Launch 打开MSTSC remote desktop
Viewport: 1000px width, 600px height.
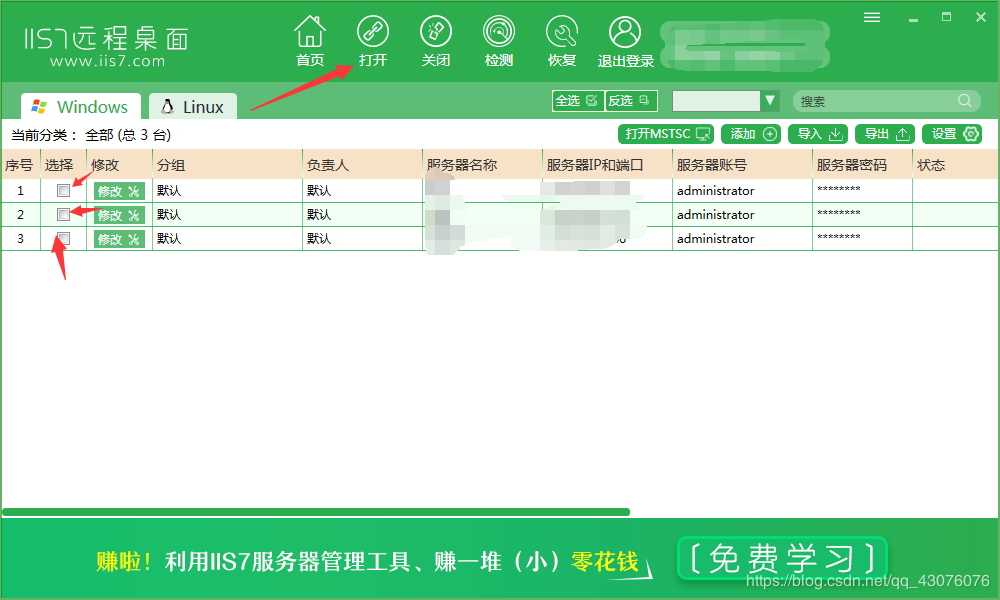pyautogui.click(x=666, y=133)
